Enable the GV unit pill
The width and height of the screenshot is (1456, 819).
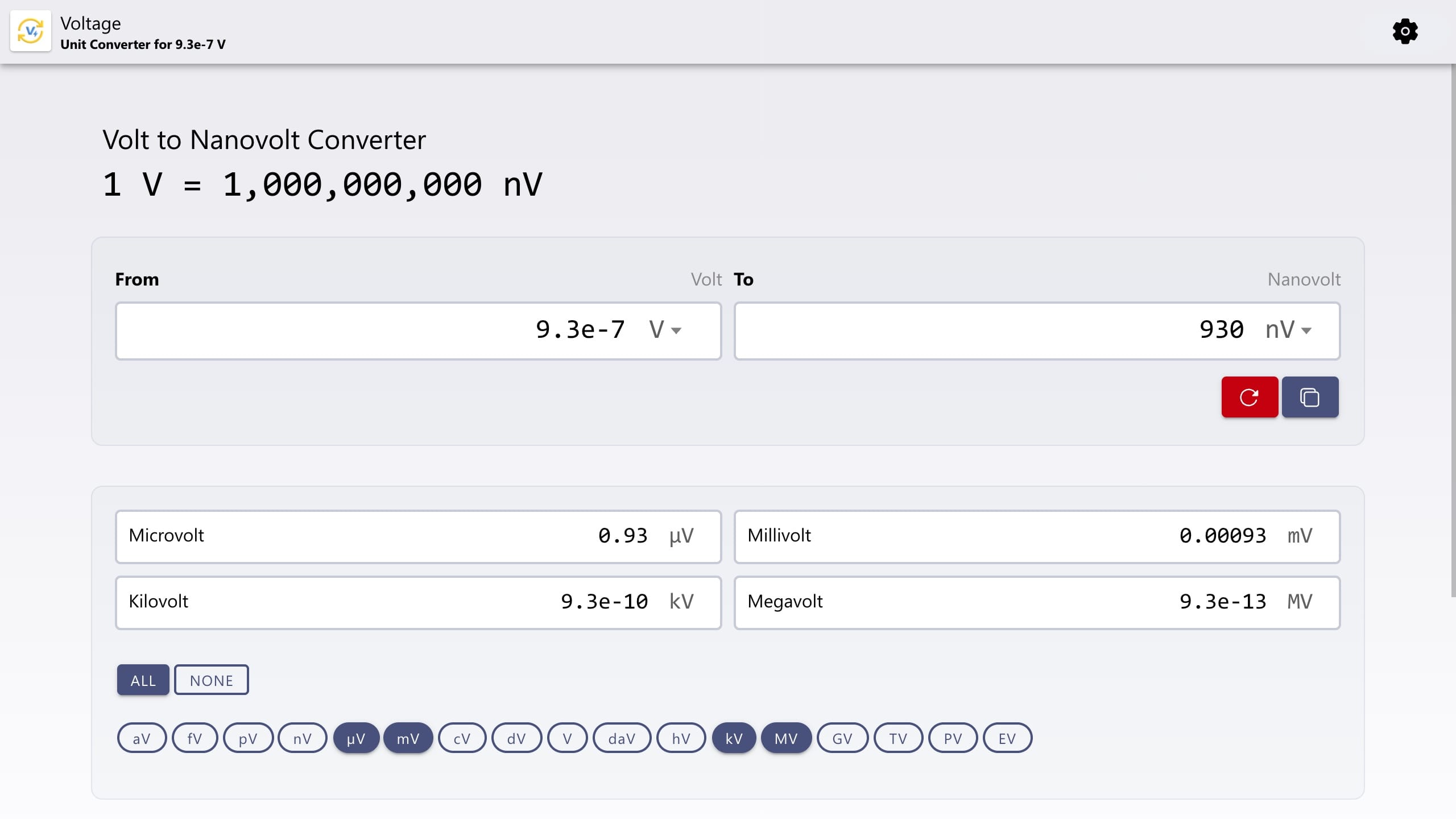tap(842, 738)
